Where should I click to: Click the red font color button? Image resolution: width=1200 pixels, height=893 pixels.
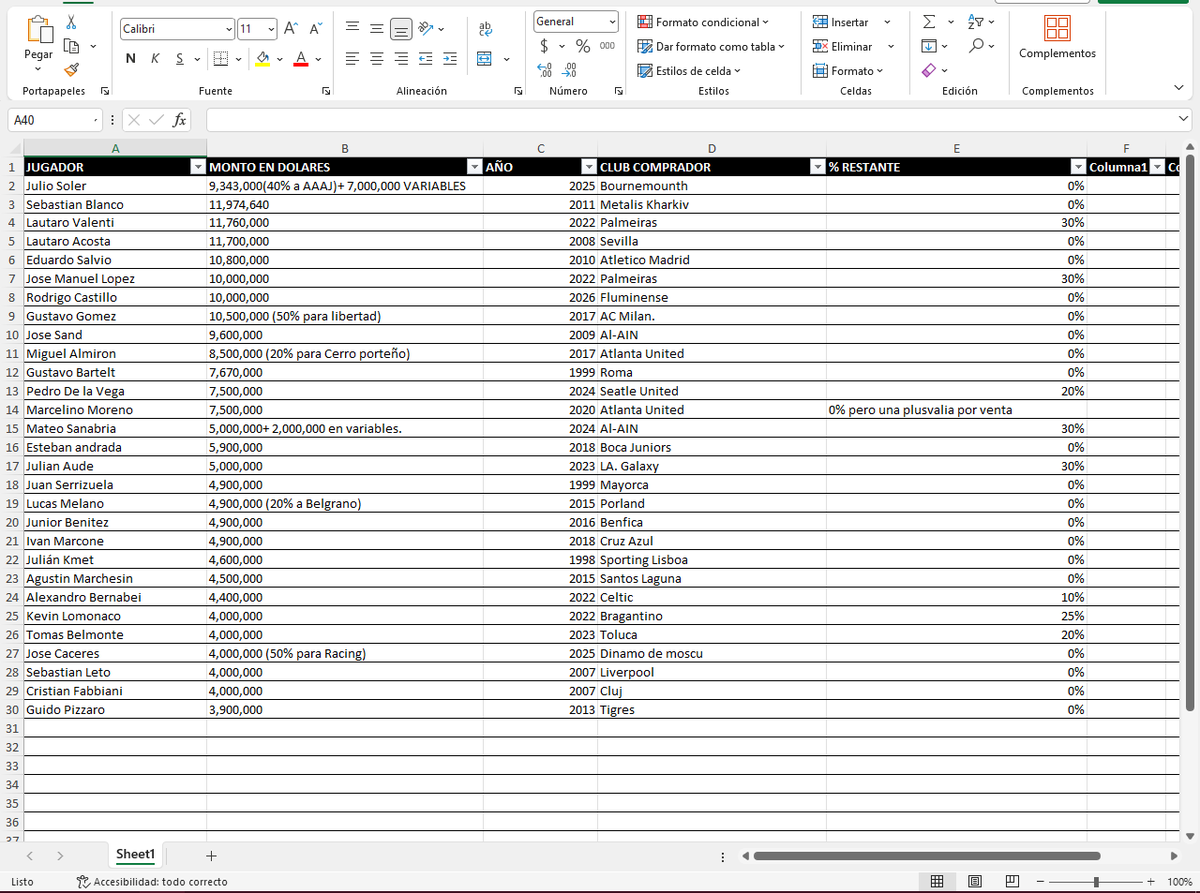click(301, 59)
